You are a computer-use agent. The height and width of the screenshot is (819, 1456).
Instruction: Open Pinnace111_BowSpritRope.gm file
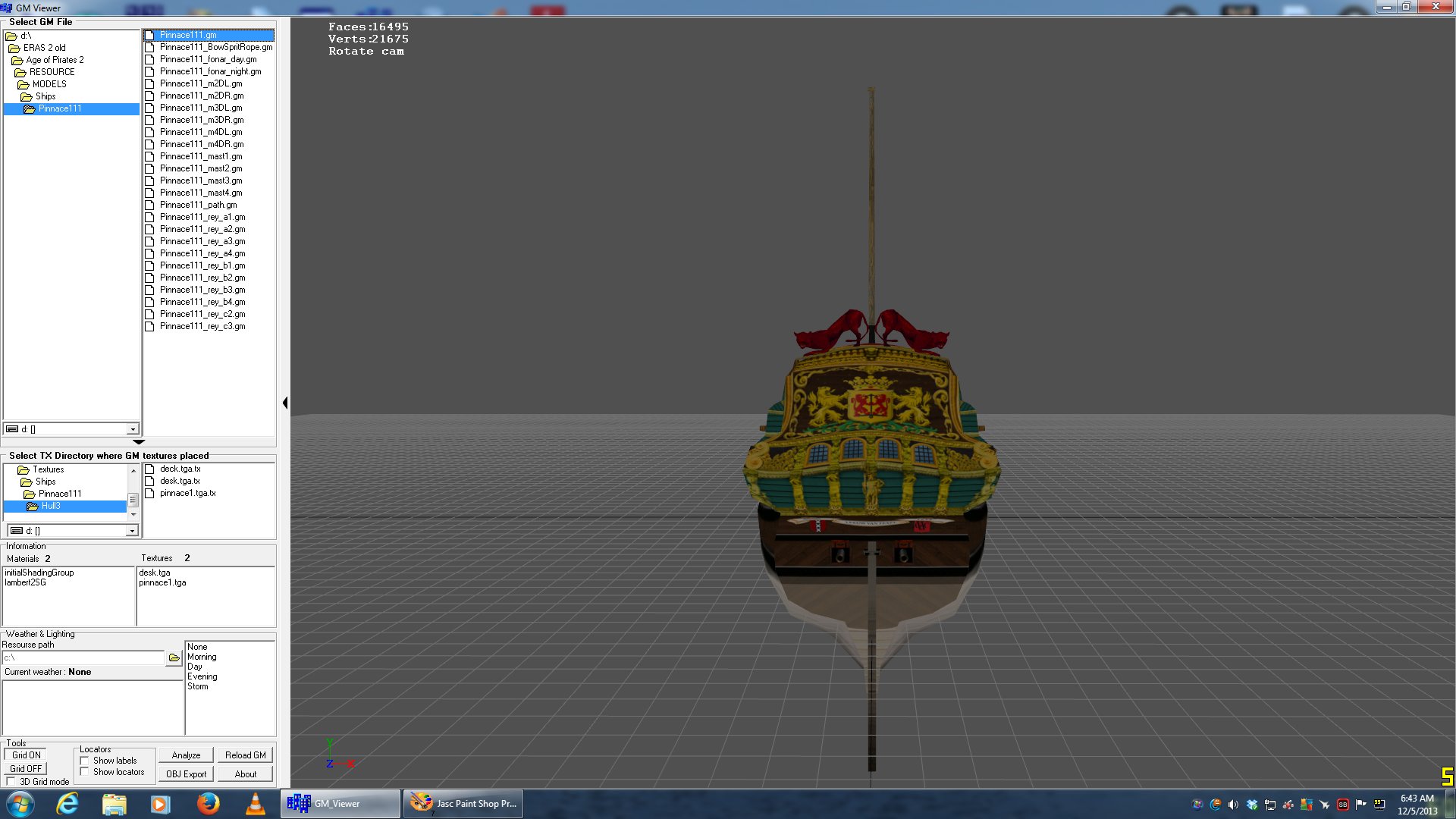[x=215, y=47]
